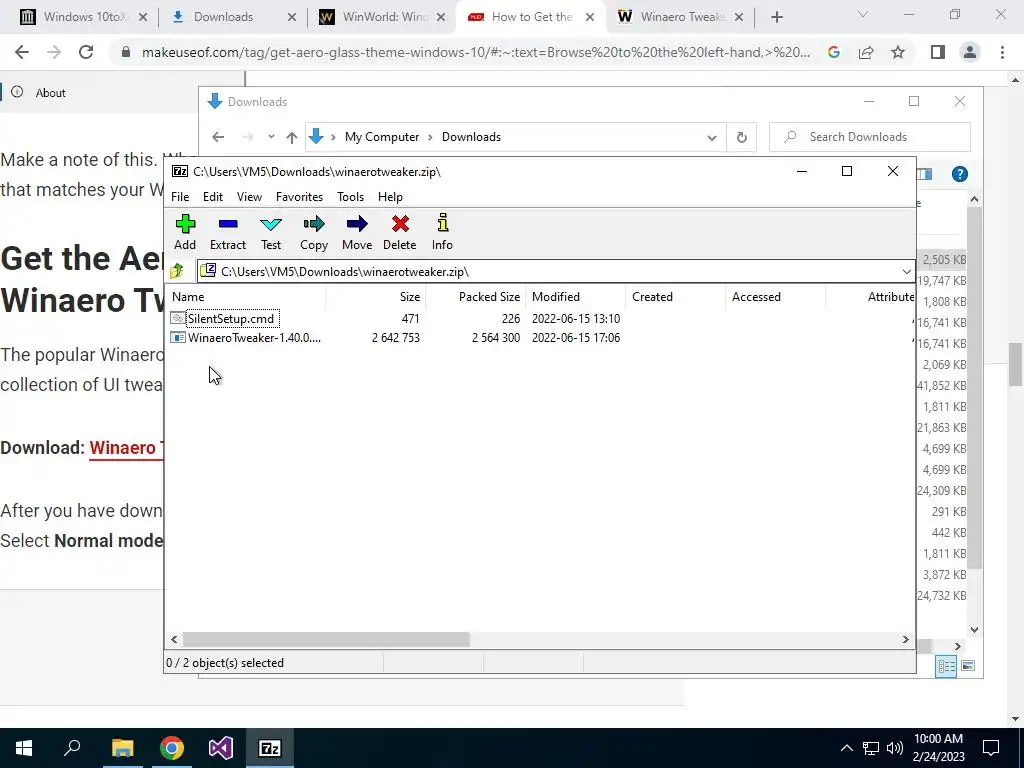Screen dimensions: 1024x768
Task: Open the Help menu in 7-Zip
Action: coord(390,197)
